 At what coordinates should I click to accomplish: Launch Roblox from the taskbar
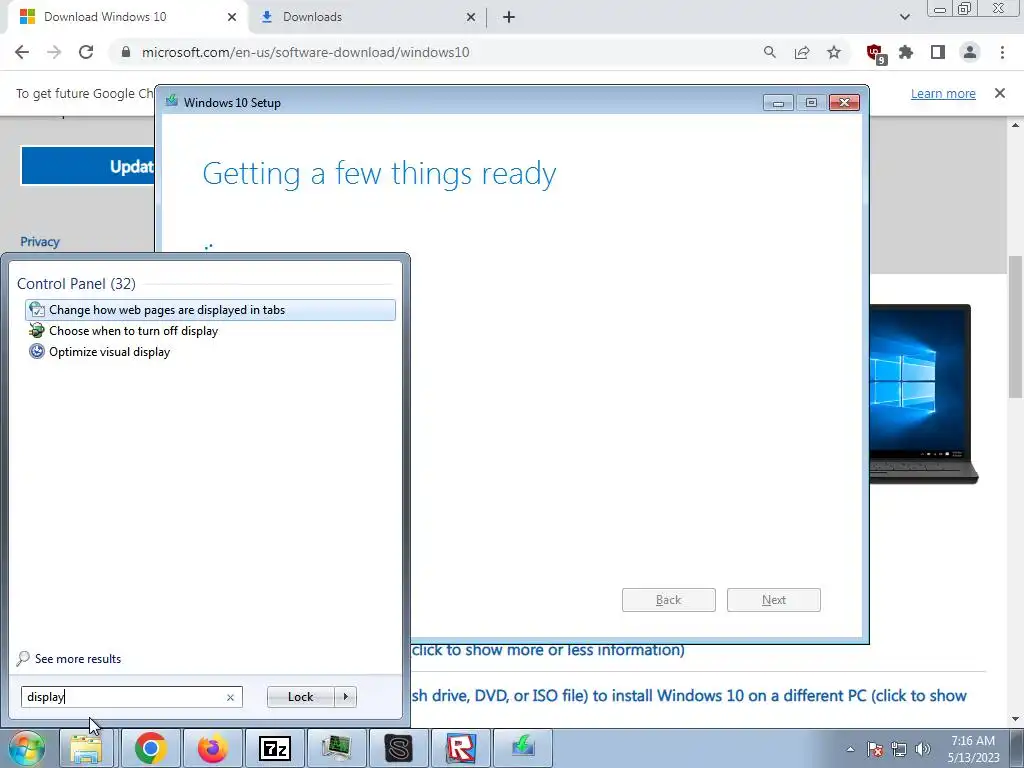tap(460, 748)
